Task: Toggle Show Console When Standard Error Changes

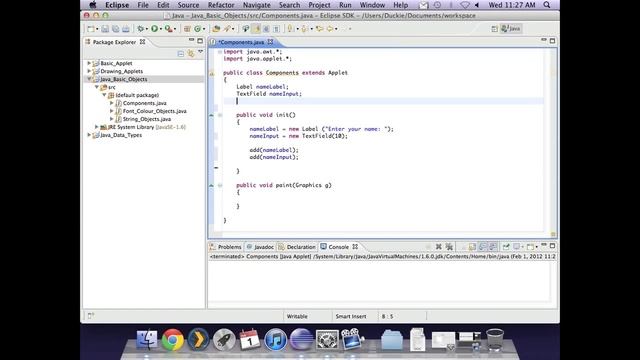Action: (x=493, y=247)
